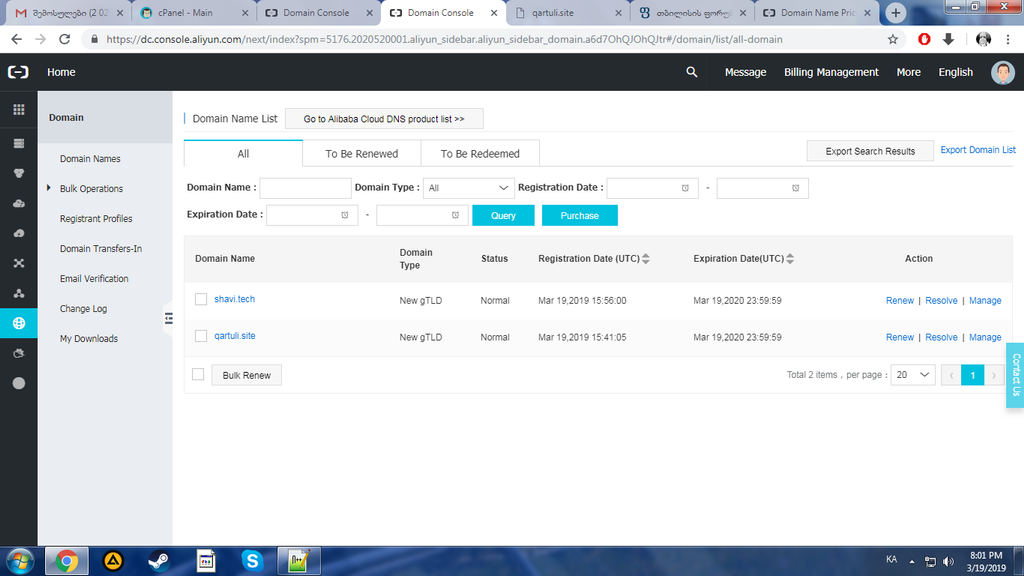Image resolution: width=1024 pixels, height=576 pixels.
Task: Expand Bulk Operations in the sidebar
Action: coord(91,189)
